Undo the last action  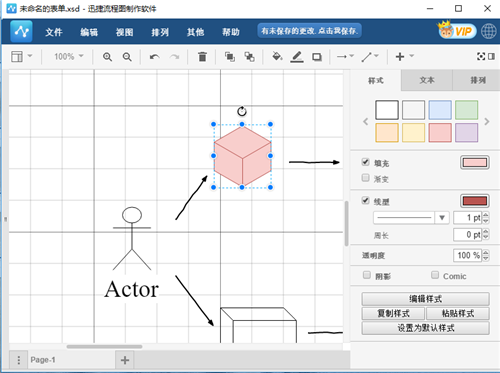tap(154, 57)
